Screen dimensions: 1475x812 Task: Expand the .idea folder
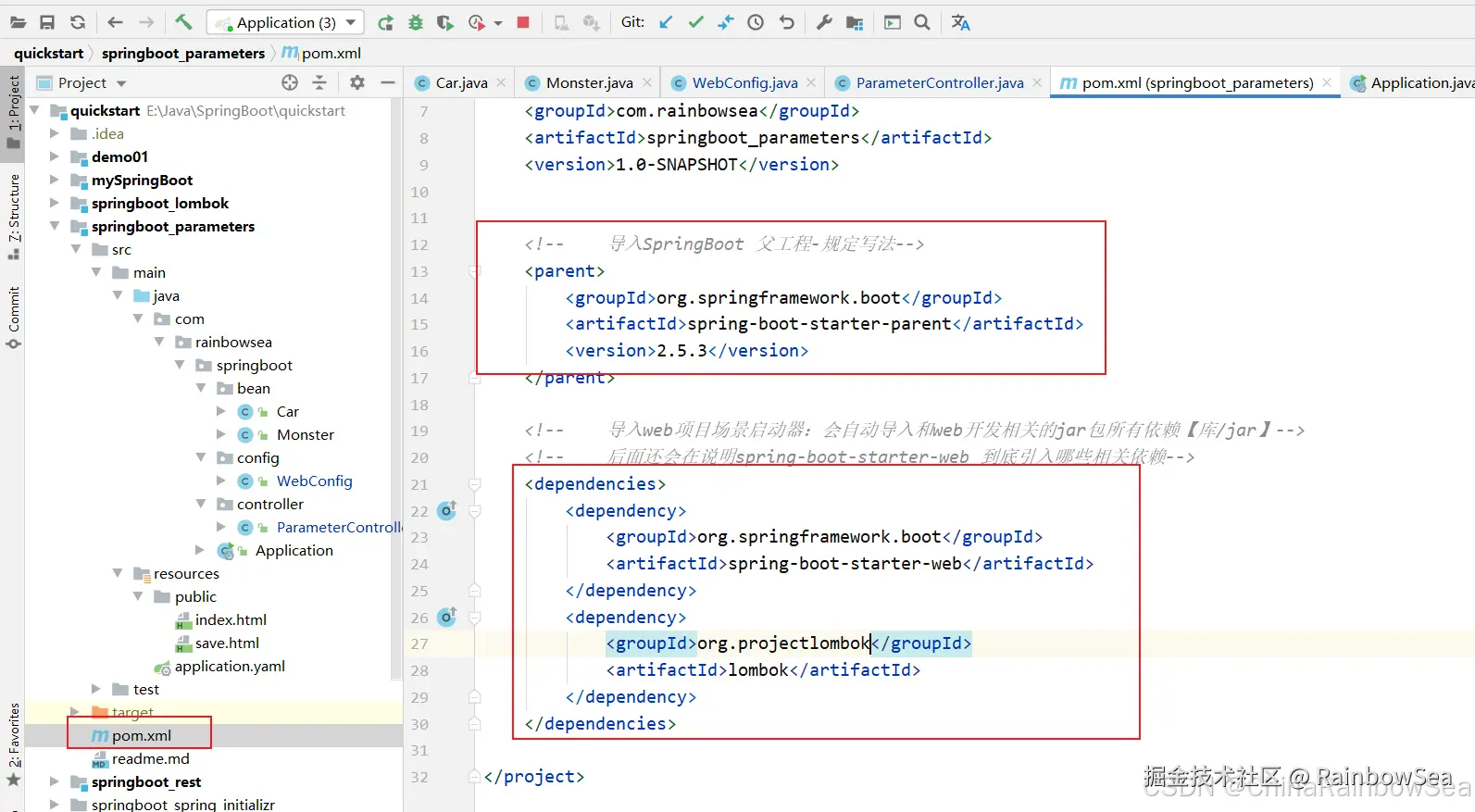pos(55,133)
